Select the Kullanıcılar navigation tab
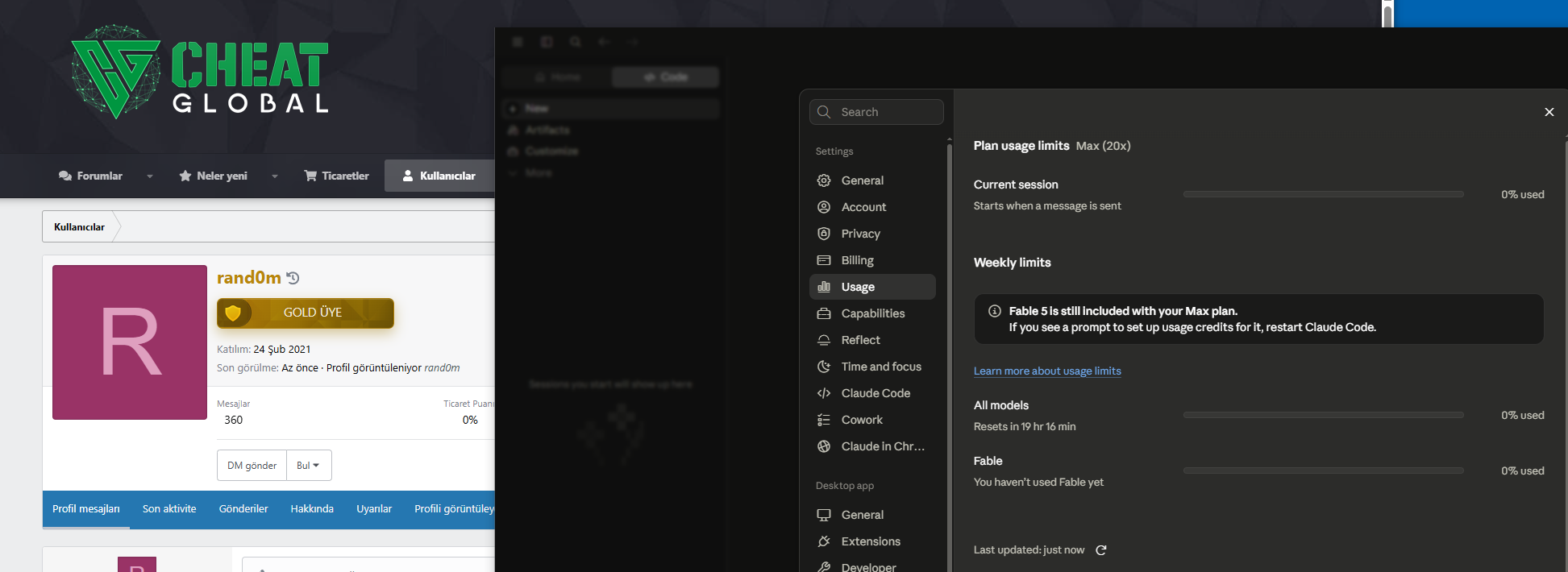This screenshot has height=572, width=1568. pos(439,176)
